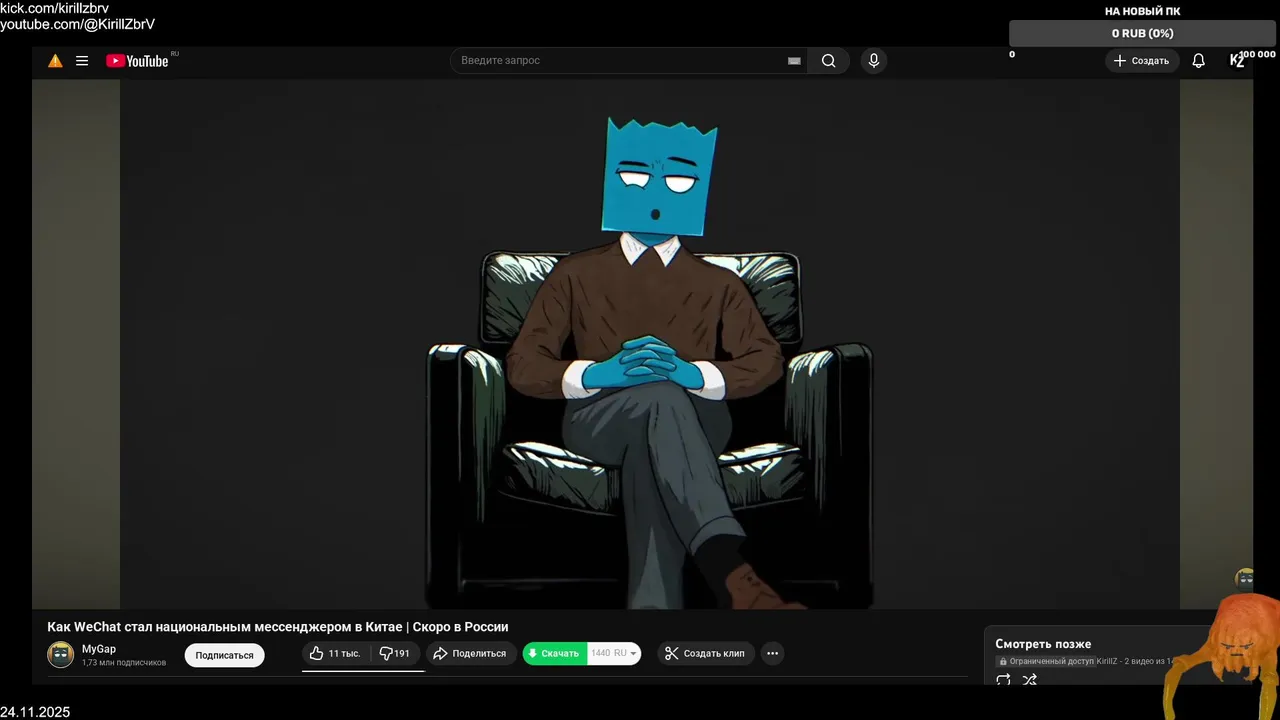
Task: Start voice search with microphone
Action: [874, 61]
